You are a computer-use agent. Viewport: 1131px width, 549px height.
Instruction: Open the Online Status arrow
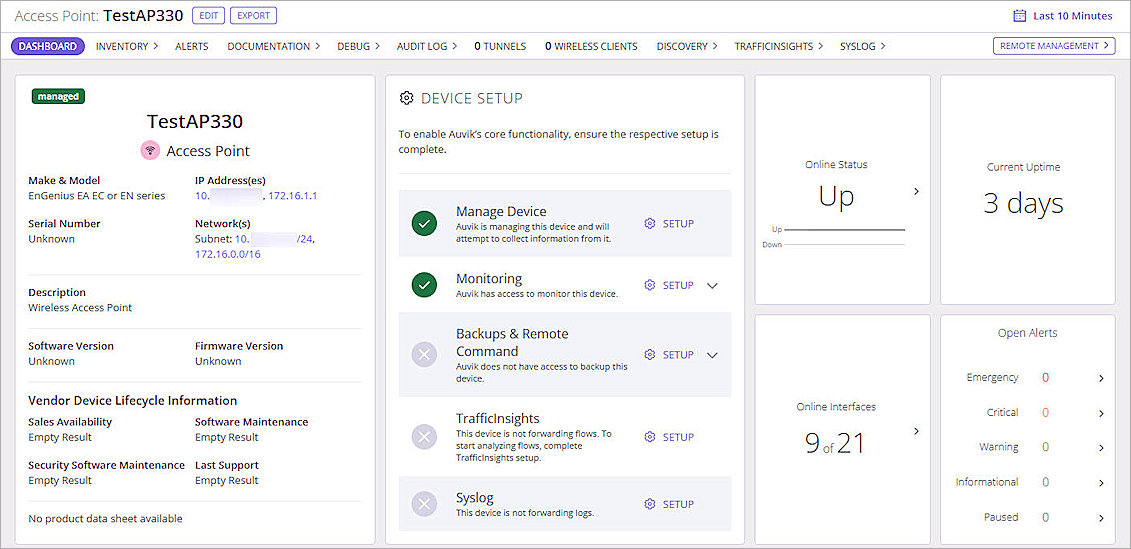[916, 191]
